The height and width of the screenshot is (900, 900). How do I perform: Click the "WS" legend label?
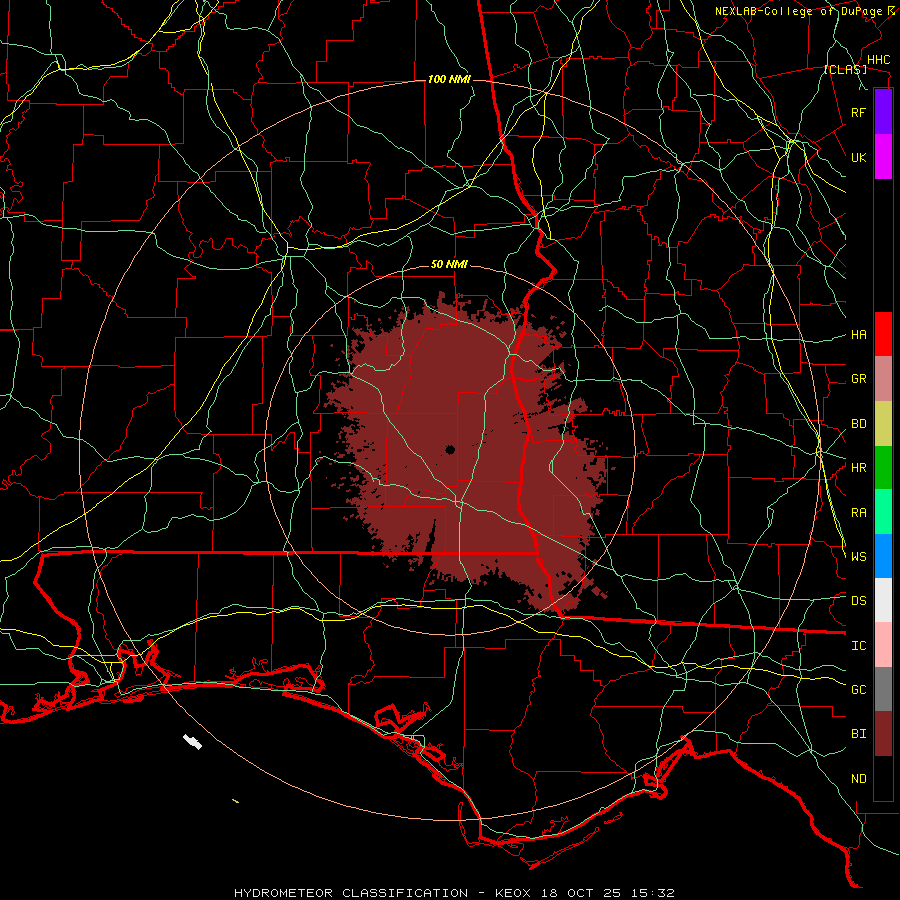[x=859, y=557]
